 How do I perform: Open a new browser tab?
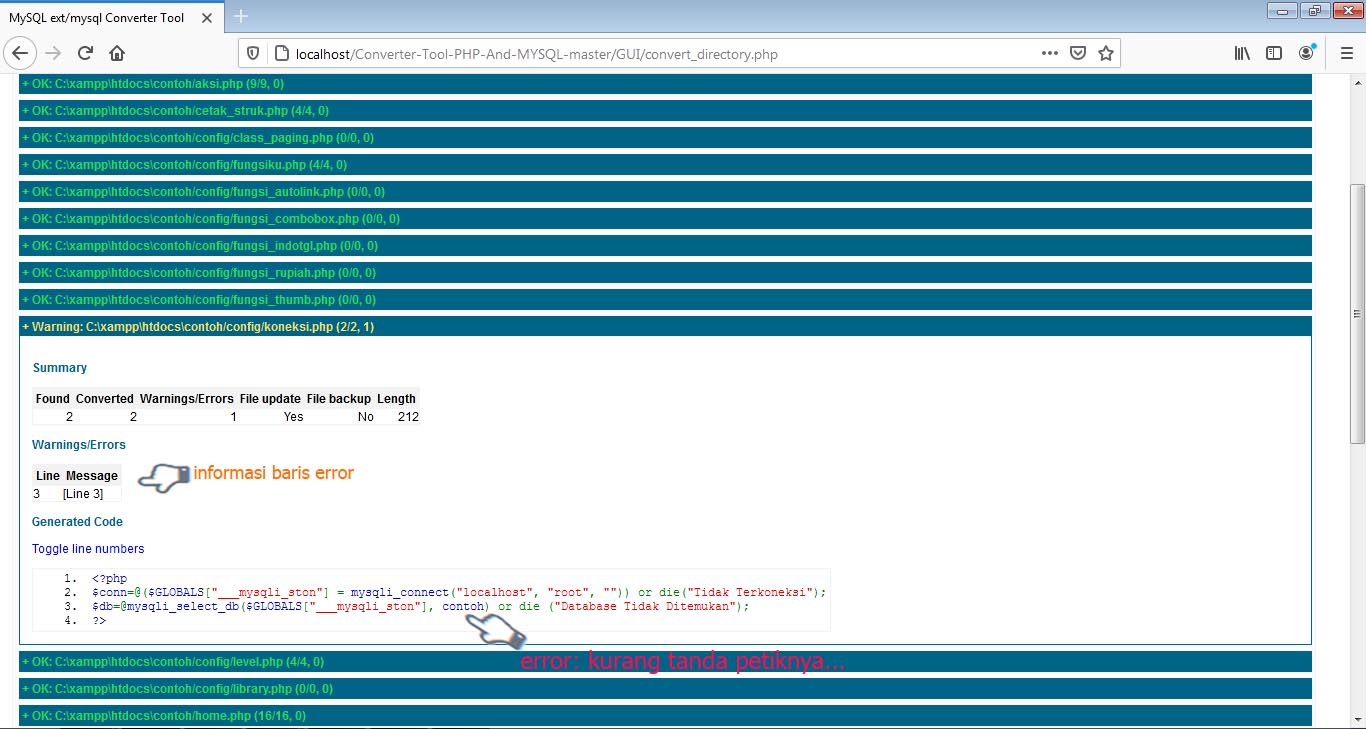pyautogui.click(x=238, y=17)
